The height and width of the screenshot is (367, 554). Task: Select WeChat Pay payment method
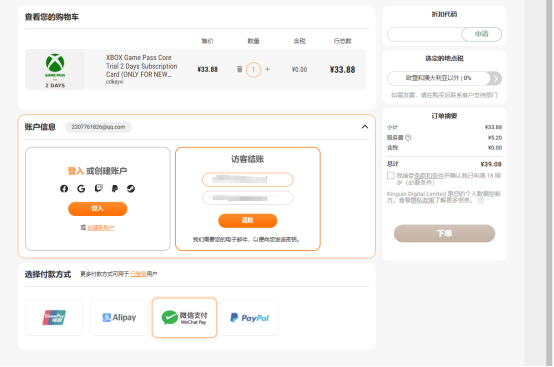pyautogui.click(x=184, y=318)
